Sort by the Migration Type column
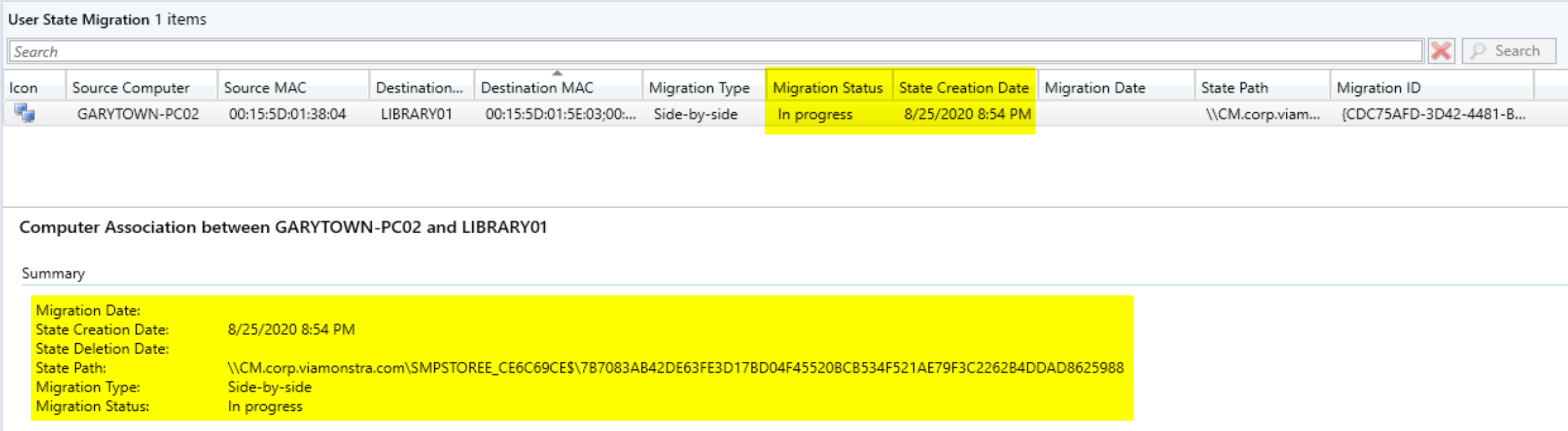The height and width of the screenshot is (431, 1568). click(x=699, y=87)
